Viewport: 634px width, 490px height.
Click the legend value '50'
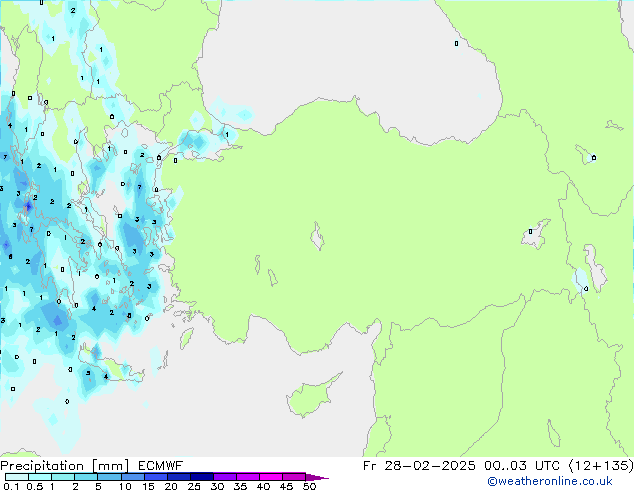pos(309,486)
